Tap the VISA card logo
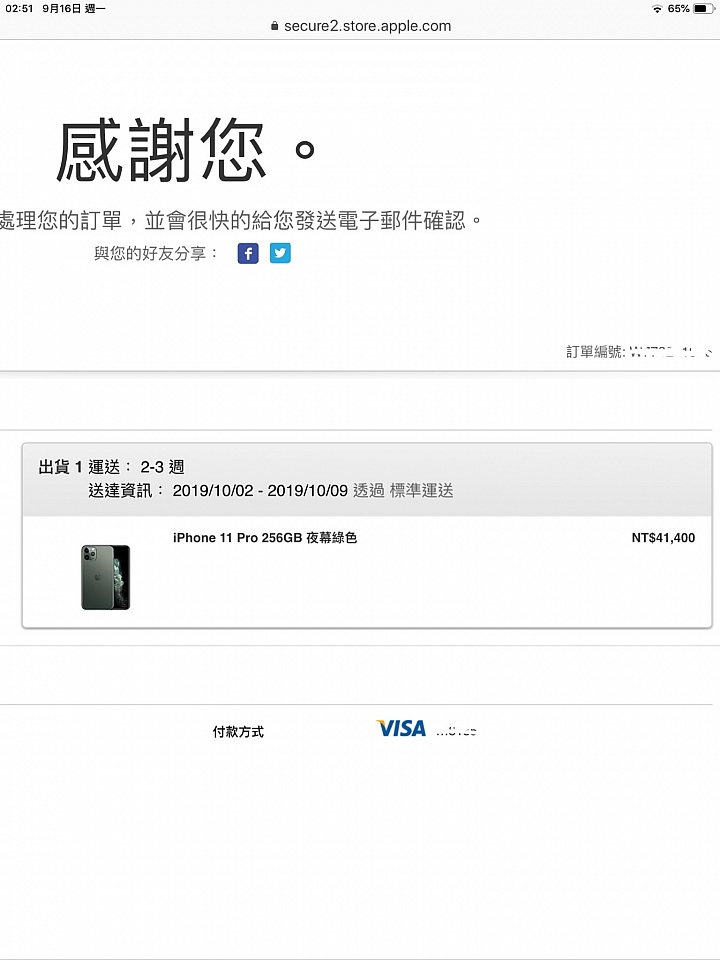This screenshot has height=960, width=720. 401,729
